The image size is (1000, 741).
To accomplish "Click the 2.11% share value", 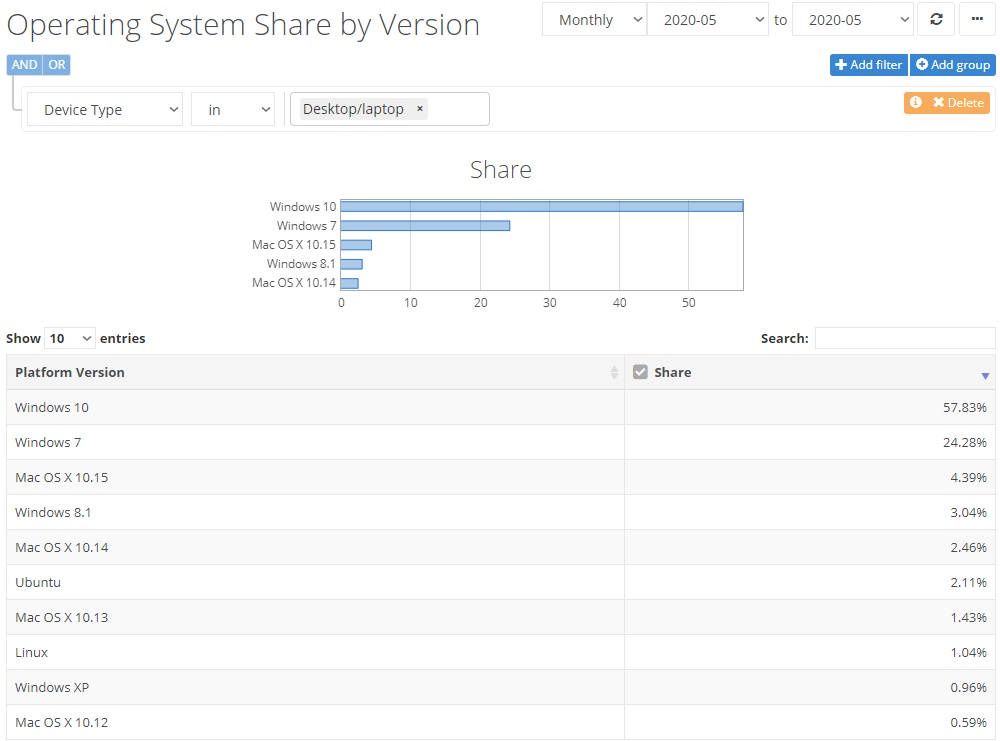I will click(x=968, y=582).
